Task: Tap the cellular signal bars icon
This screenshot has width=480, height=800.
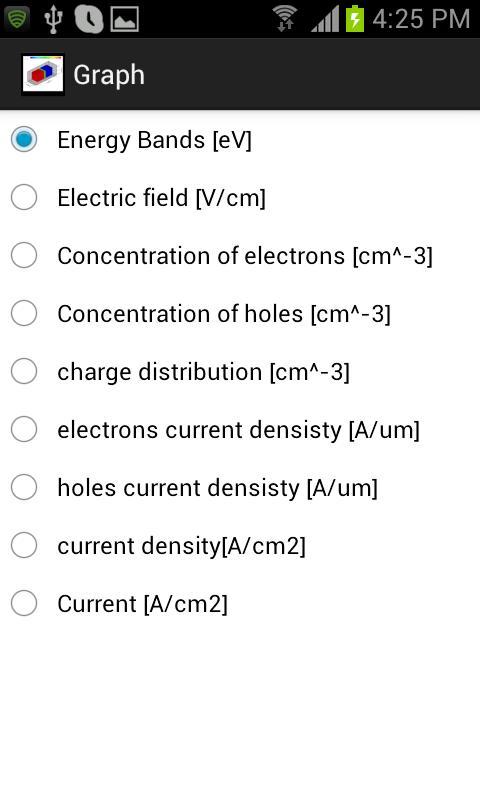Action: coord(325,19)
